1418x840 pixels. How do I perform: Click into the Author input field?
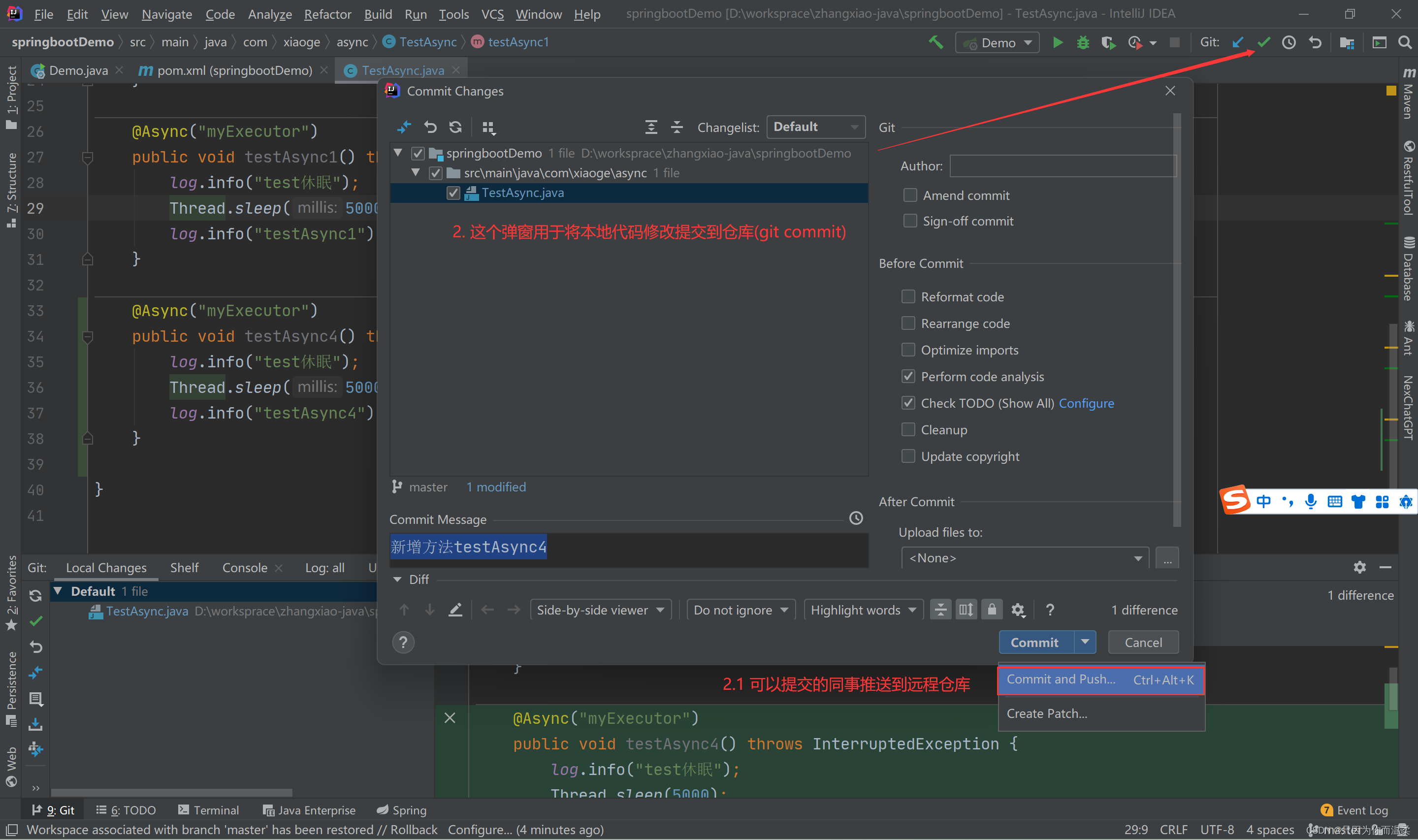pos(1062,166)
